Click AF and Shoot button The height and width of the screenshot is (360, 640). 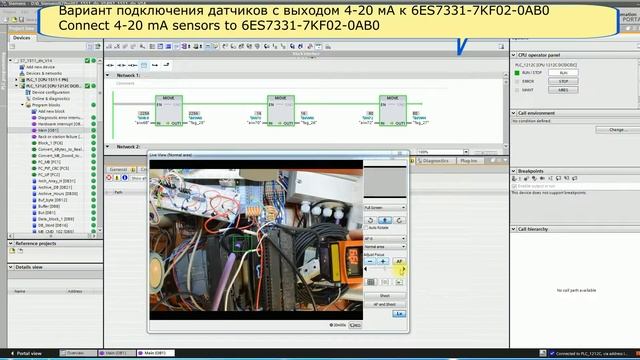coord(385,304)
